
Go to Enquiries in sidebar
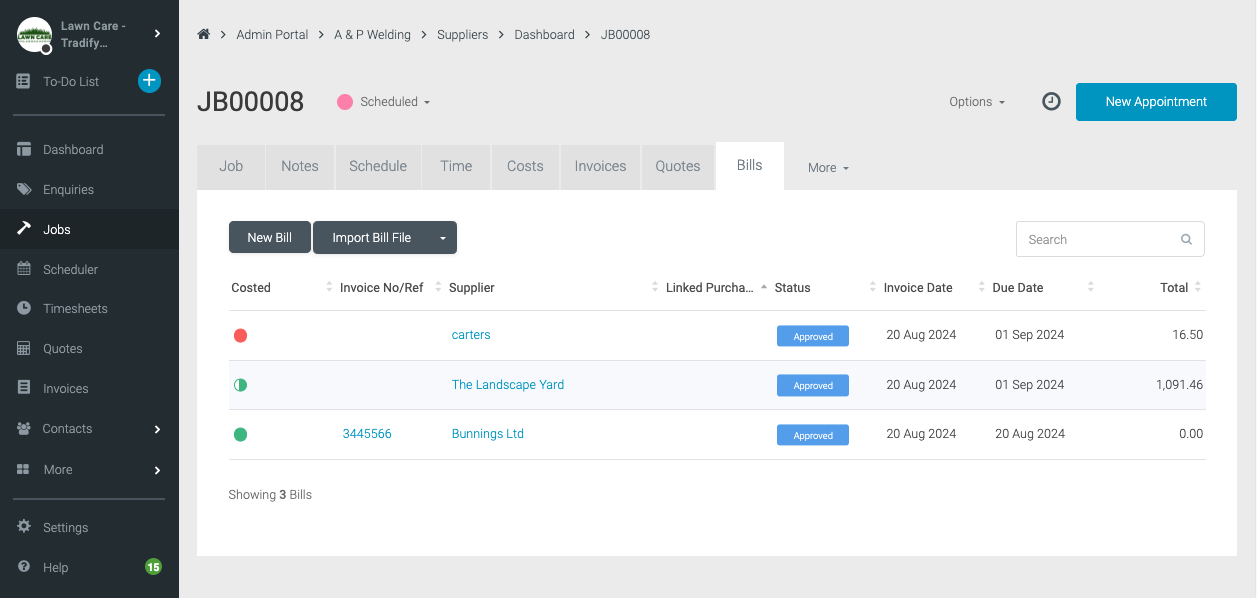[x=68, y=189]
